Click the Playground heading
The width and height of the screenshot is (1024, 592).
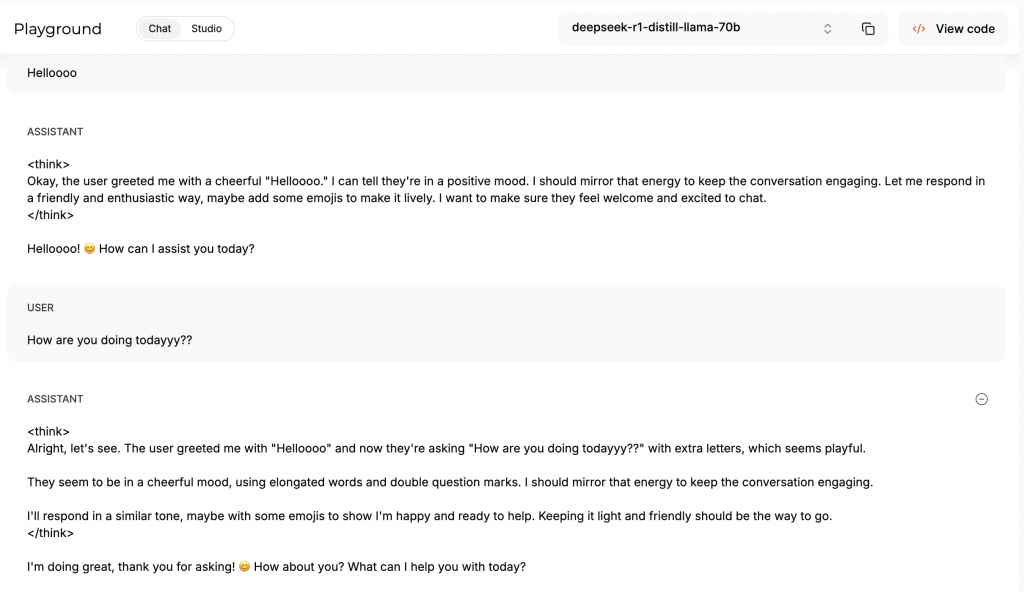tap(57, 29)
